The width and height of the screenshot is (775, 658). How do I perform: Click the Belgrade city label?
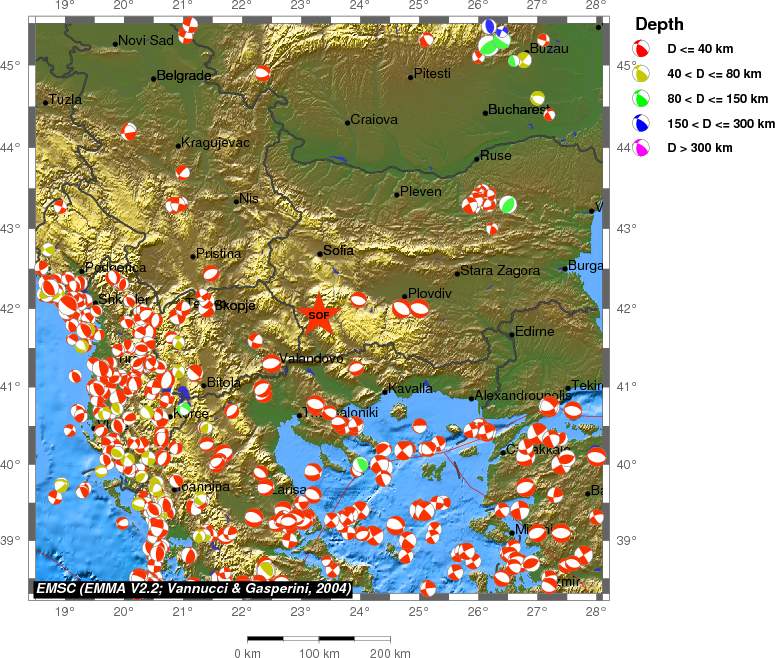pyautogui.click(x=184, y=76)
